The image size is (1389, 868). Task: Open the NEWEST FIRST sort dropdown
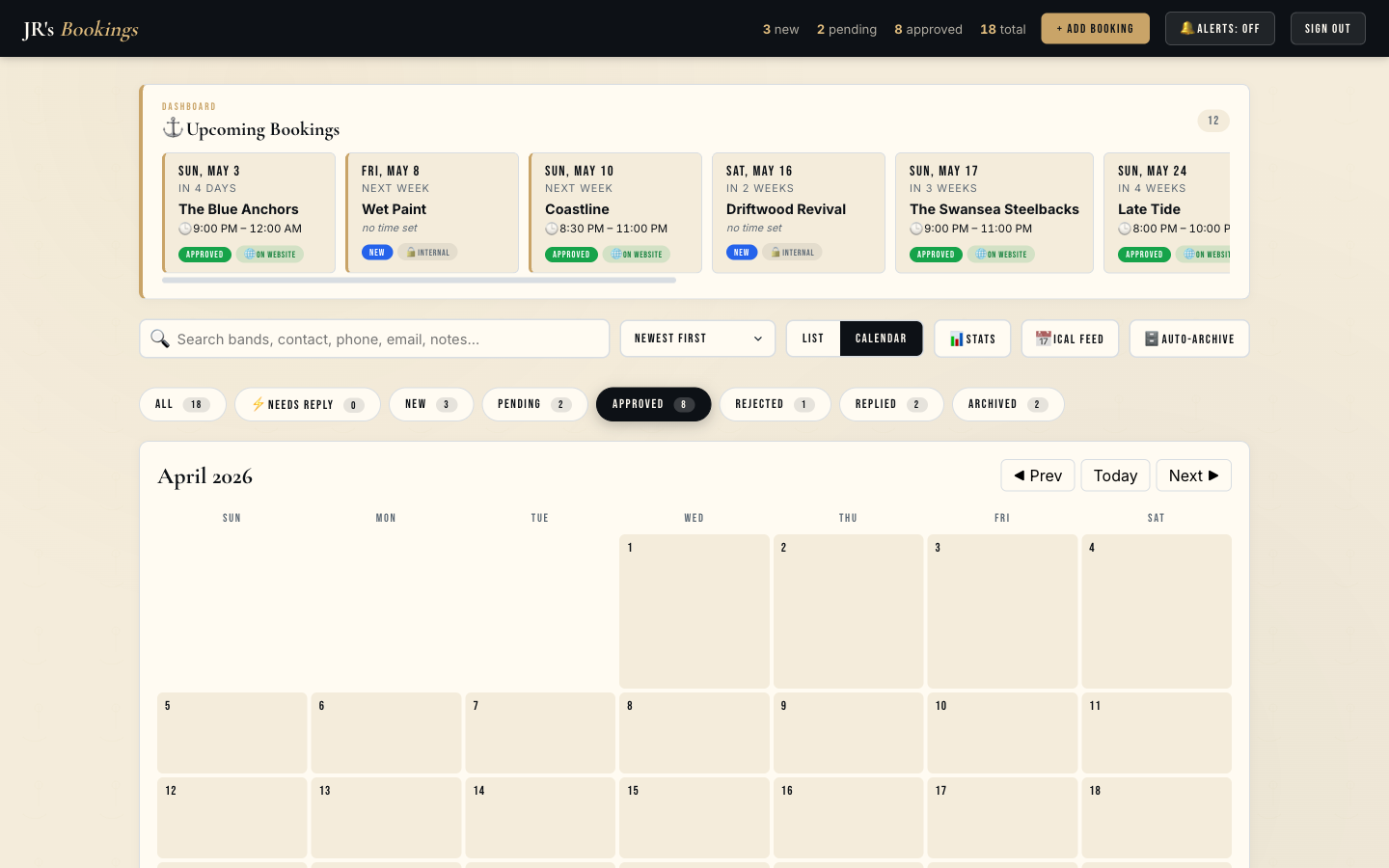697,339
